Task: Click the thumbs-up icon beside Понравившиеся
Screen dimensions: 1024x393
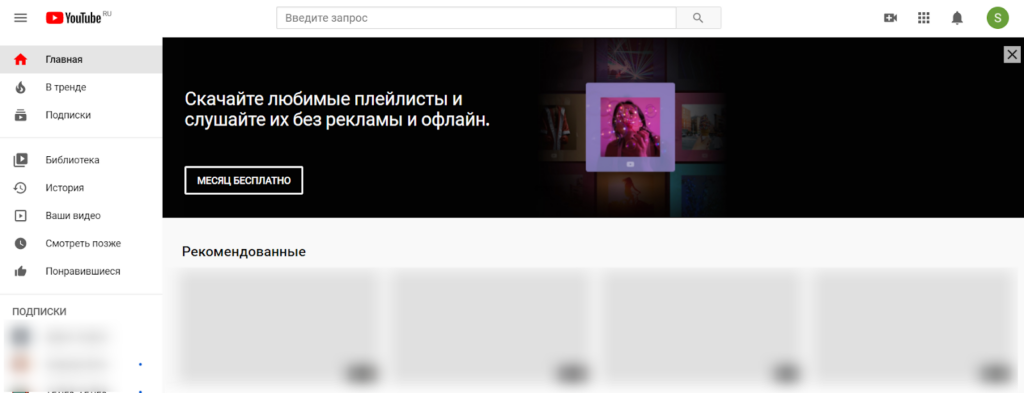Action: pyautogui.click(x=21, y=271)
